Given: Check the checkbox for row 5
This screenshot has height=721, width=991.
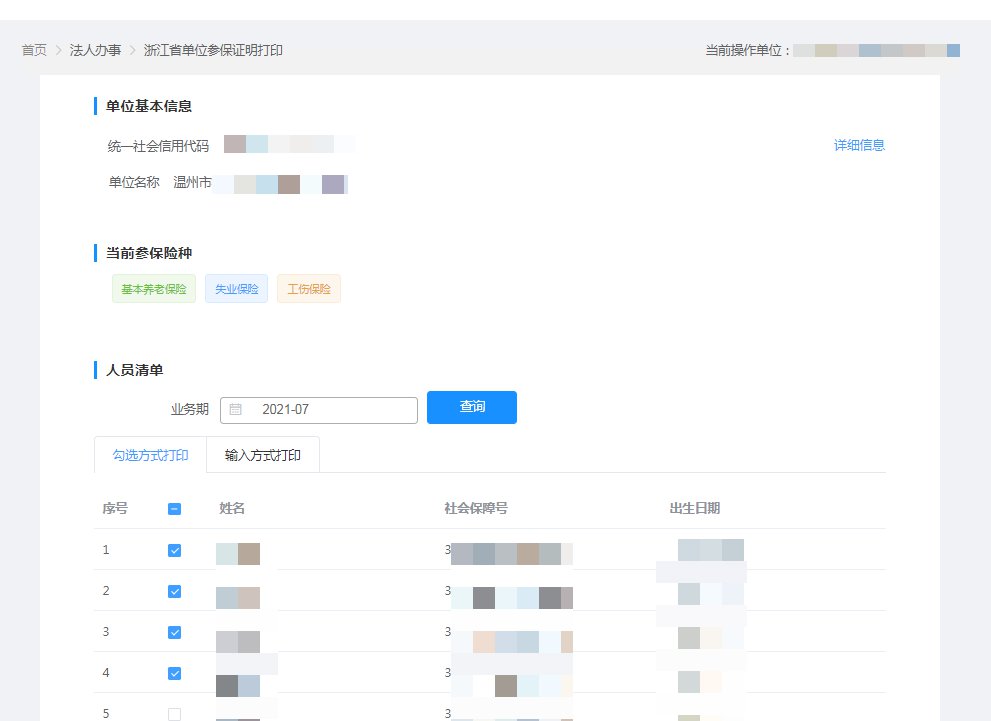Looking at the screenshot, I should pyautogui.click(x=174, y=714).
